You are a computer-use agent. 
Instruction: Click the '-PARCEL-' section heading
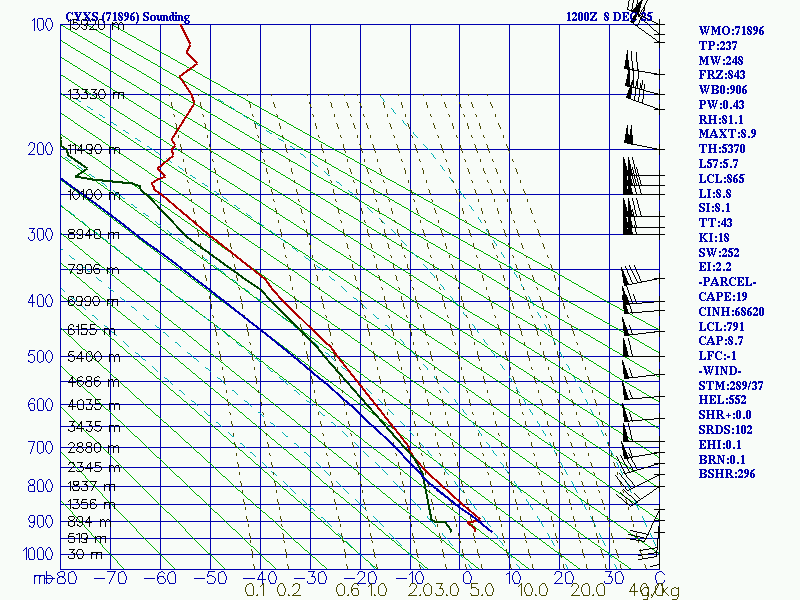coord(727,282)
